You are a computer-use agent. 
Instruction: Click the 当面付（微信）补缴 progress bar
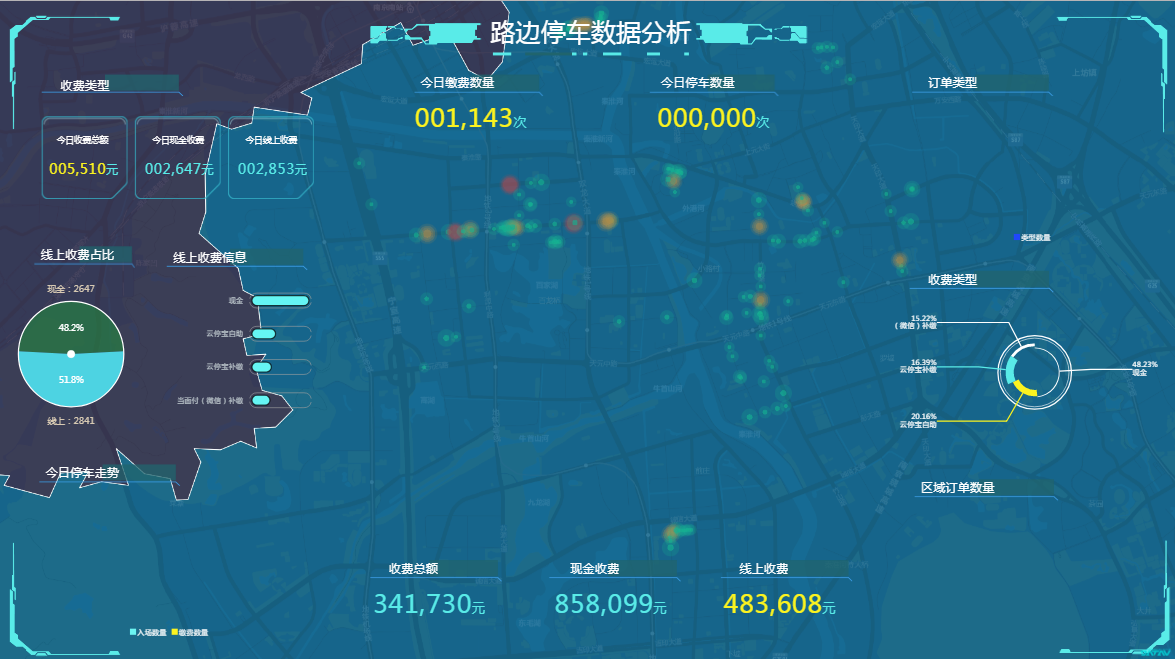pos(261,401)
